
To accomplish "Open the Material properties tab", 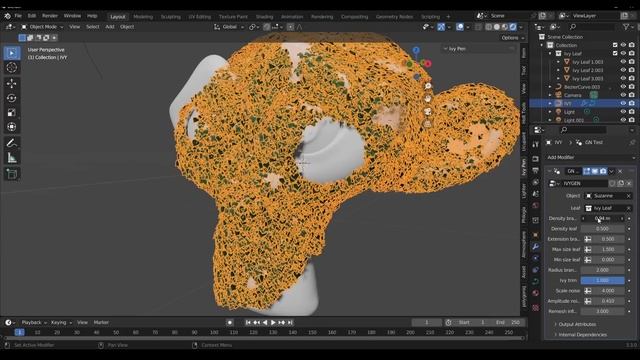I will pyautogui.click(x=536, y=293).
